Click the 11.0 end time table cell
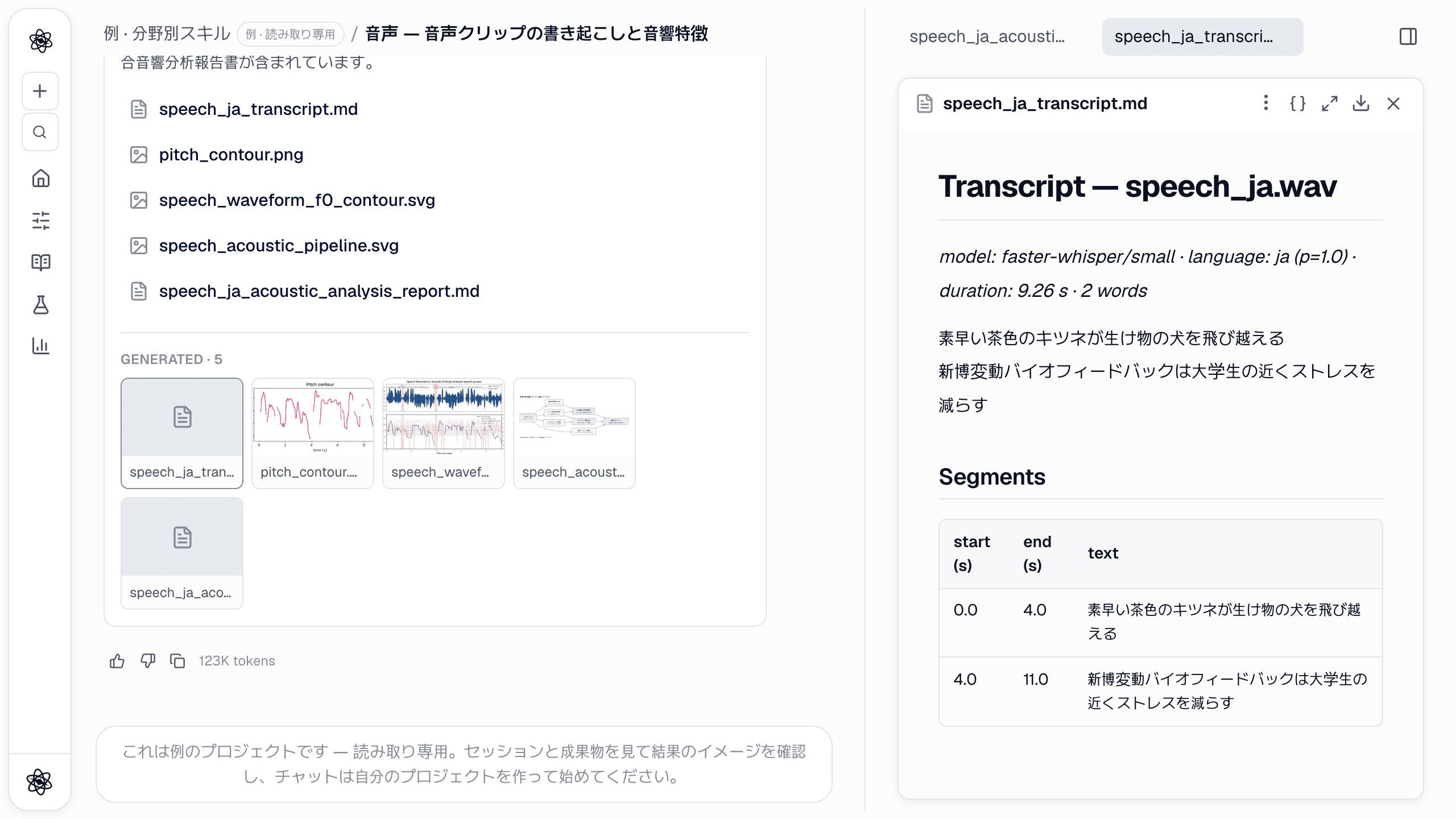1456x819 pixels. (1036, 679)
